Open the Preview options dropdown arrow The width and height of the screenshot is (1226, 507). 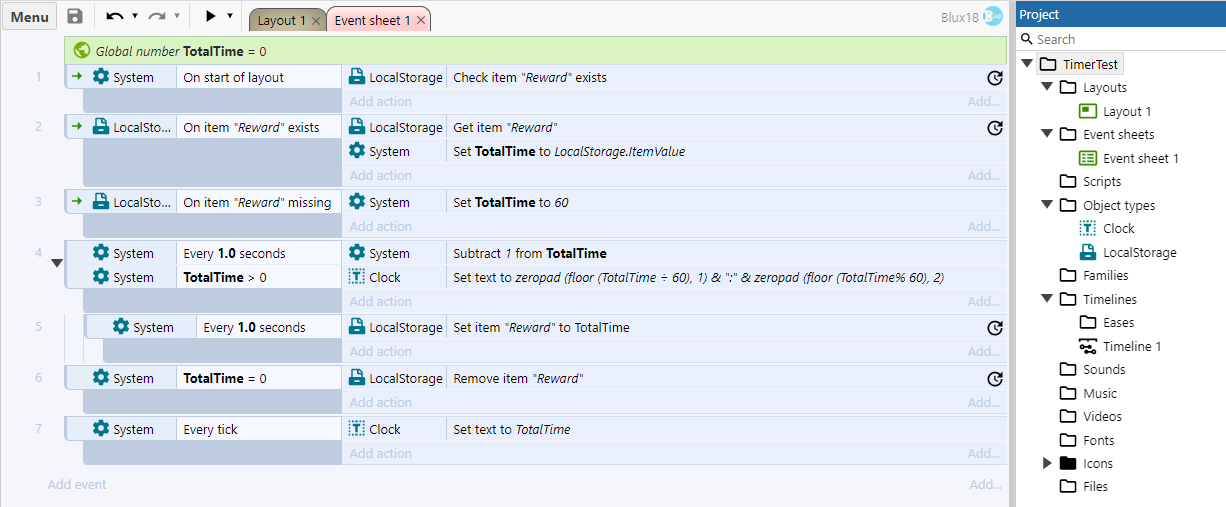pyautogui.click(x=230, y=16)
